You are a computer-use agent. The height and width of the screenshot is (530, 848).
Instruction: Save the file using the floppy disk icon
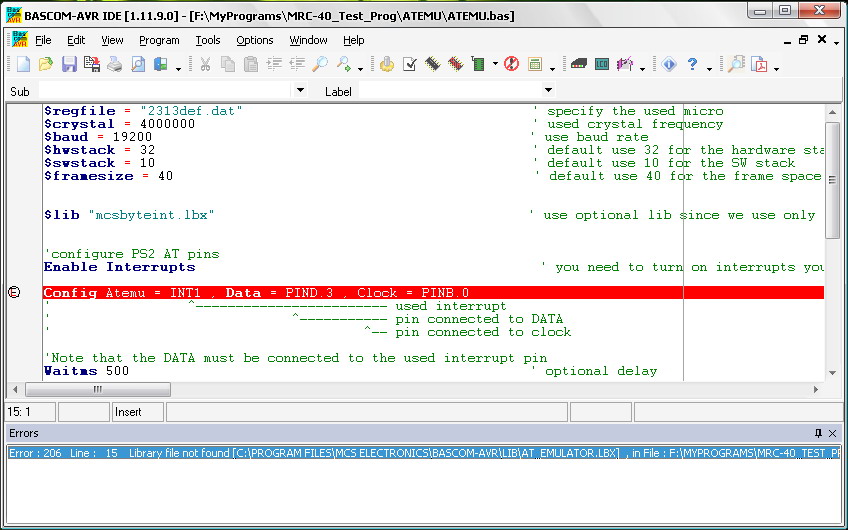pyautogui.click(x=69, y=65)
